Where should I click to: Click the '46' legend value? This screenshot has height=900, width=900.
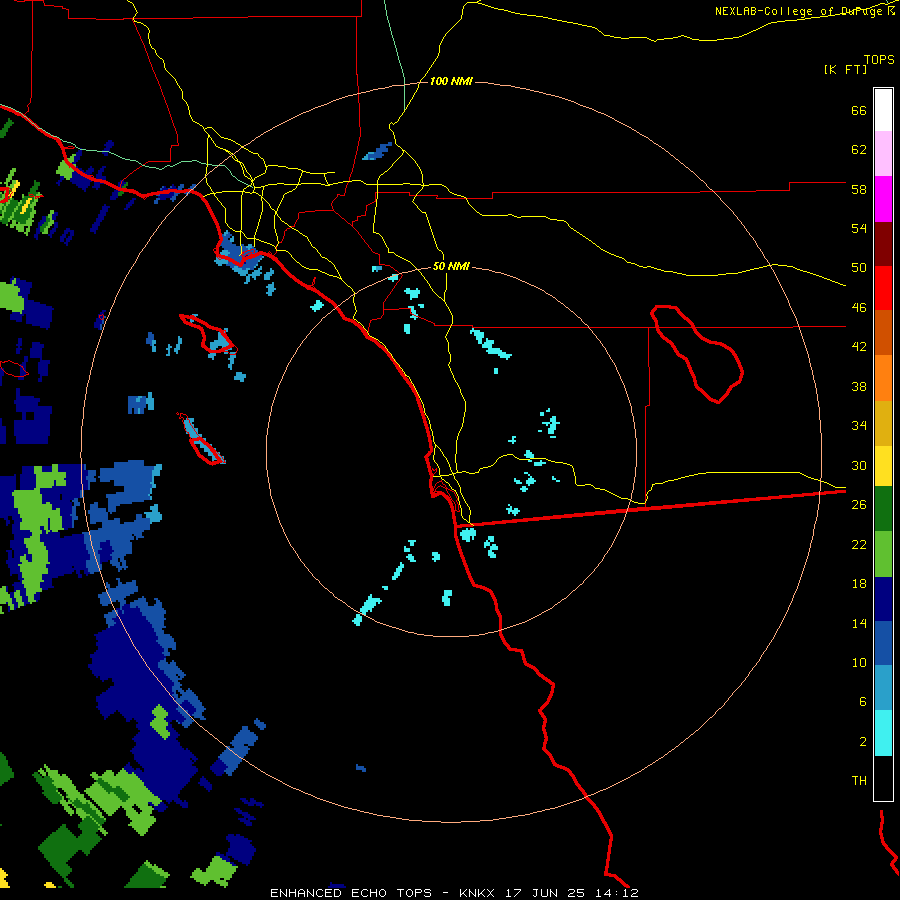tap(859, 308)
